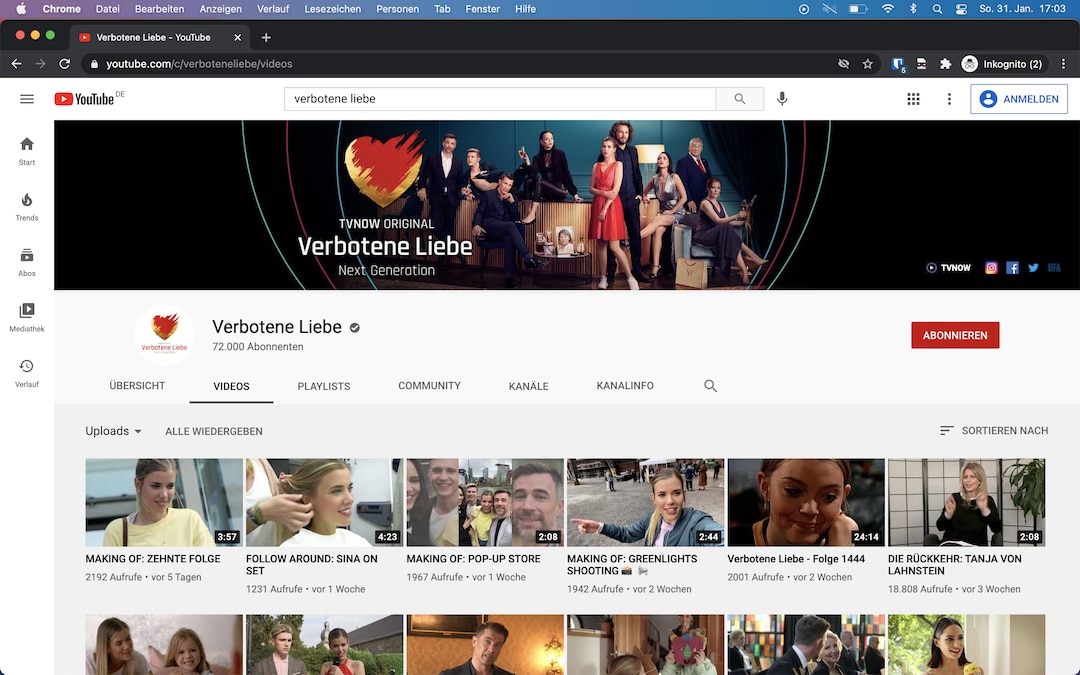Click the ABONNIEREN button
The height and width of the screenshot is (675, 1080).
pyautogui.click(x=955, y=335)
